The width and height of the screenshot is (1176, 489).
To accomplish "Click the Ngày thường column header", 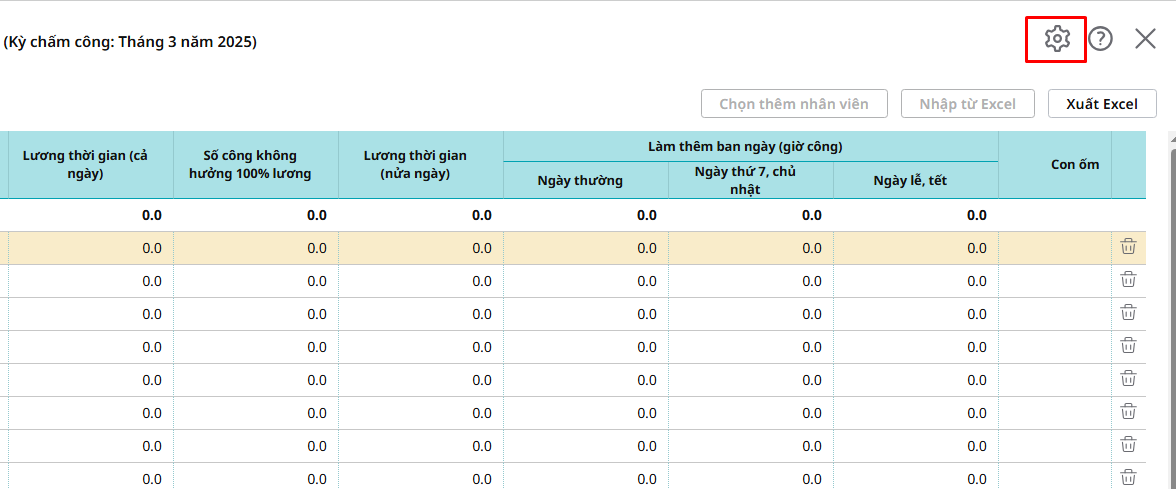I will coord(580,181).
